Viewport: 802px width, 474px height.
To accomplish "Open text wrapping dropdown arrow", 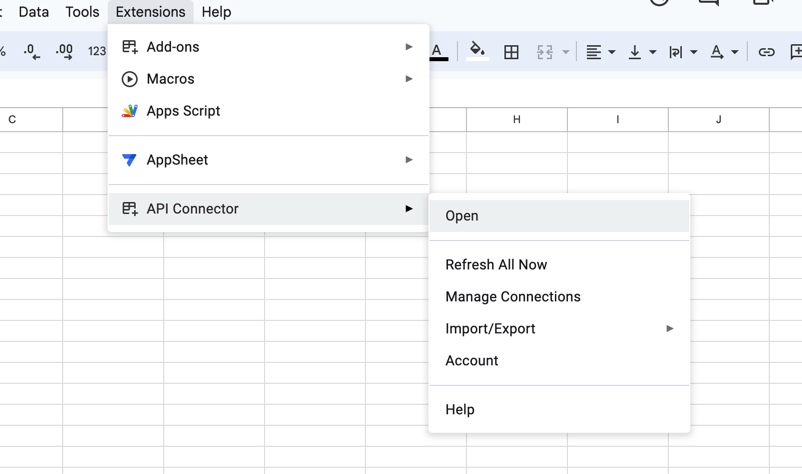I will (x=694, y=52).
